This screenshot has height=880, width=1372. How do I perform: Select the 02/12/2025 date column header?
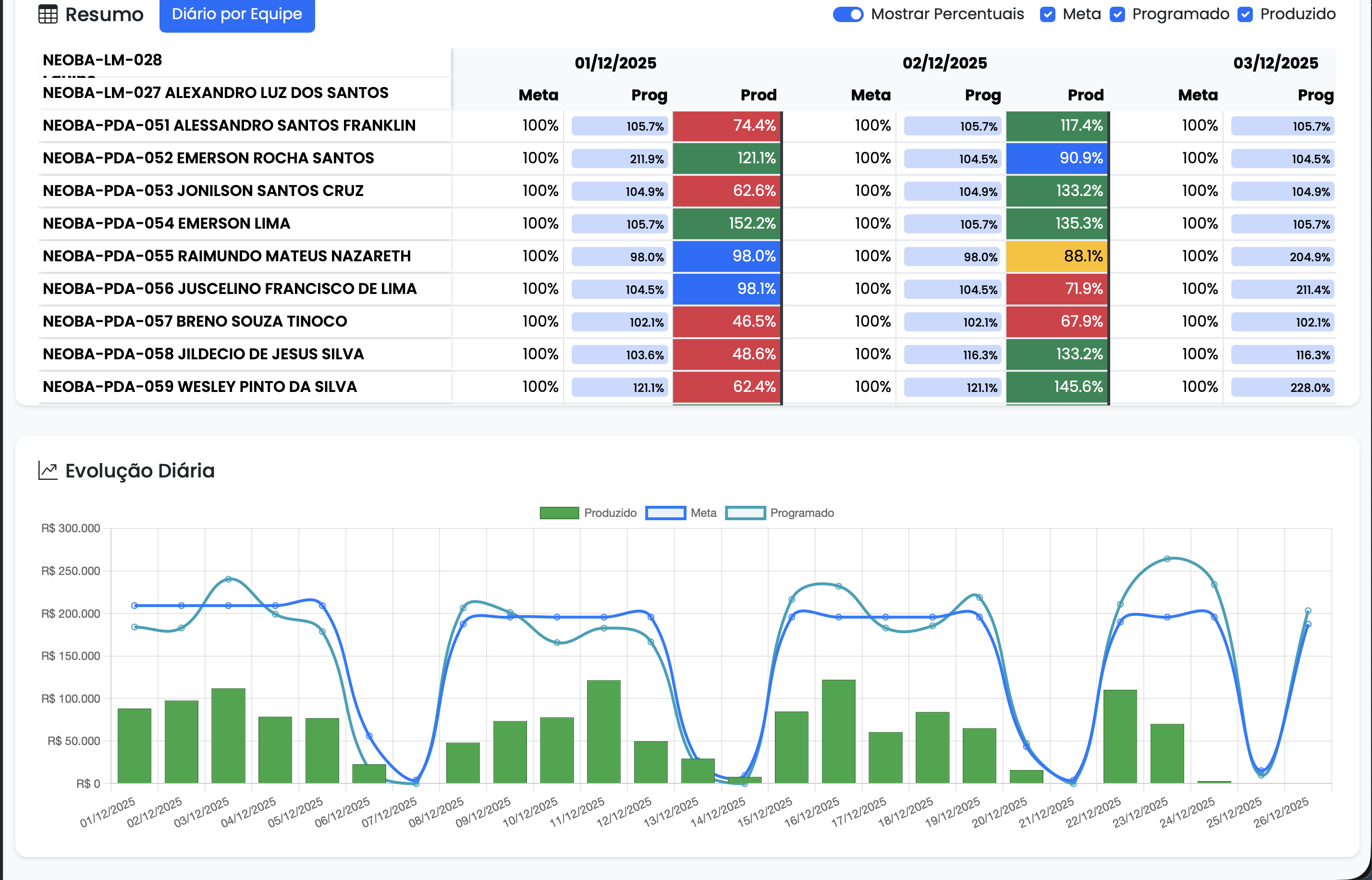point(944,63)
